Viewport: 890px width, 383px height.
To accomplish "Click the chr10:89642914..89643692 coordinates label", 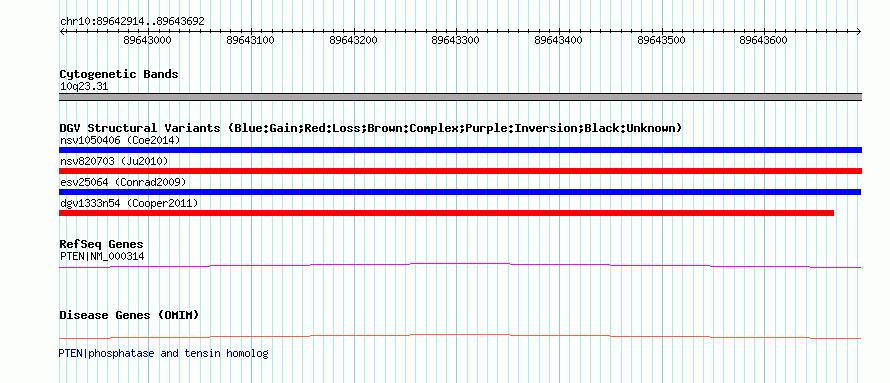I will (x=132, y=22).
